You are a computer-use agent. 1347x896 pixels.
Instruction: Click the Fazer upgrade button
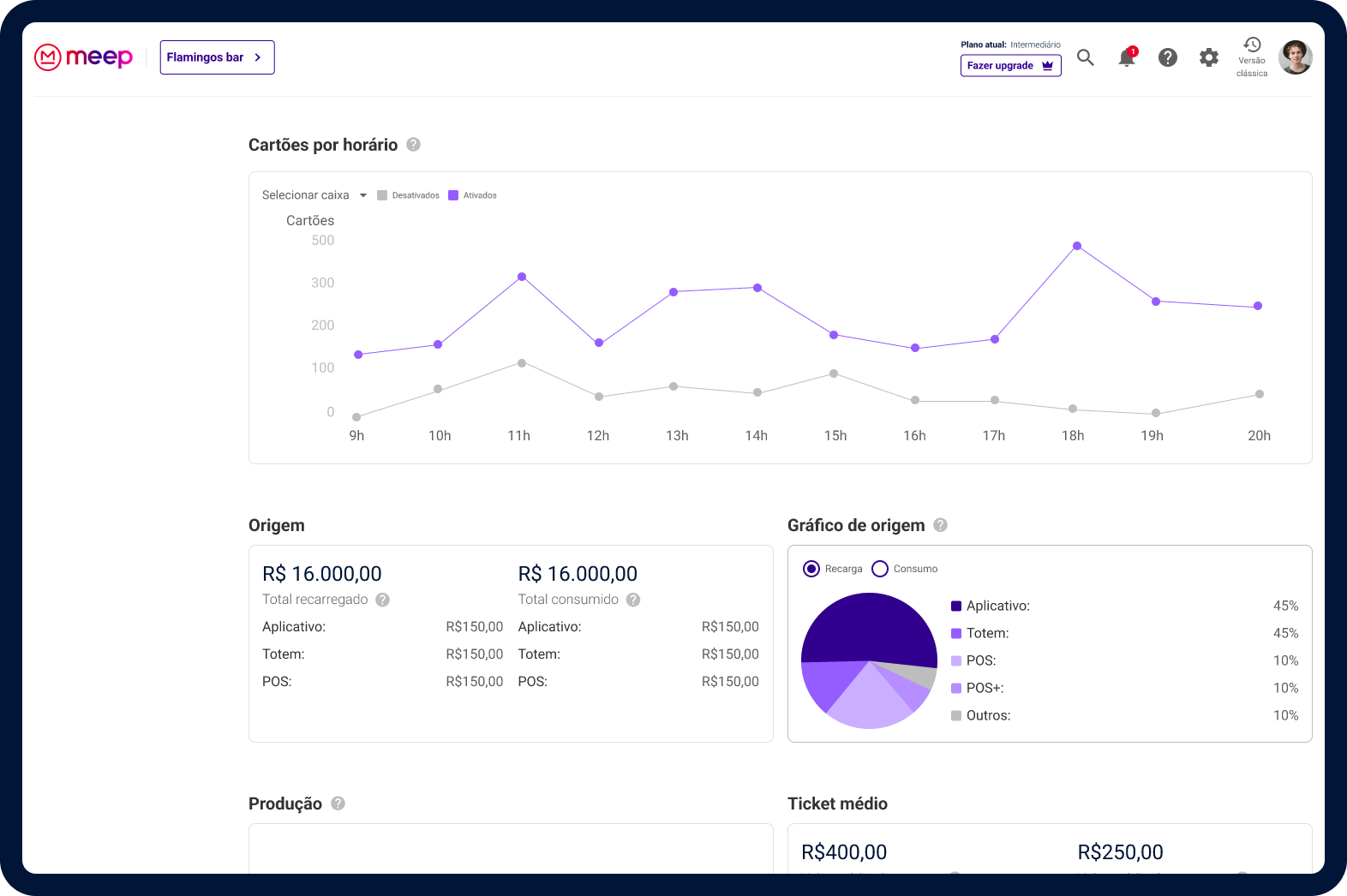tap(1011, 66)
